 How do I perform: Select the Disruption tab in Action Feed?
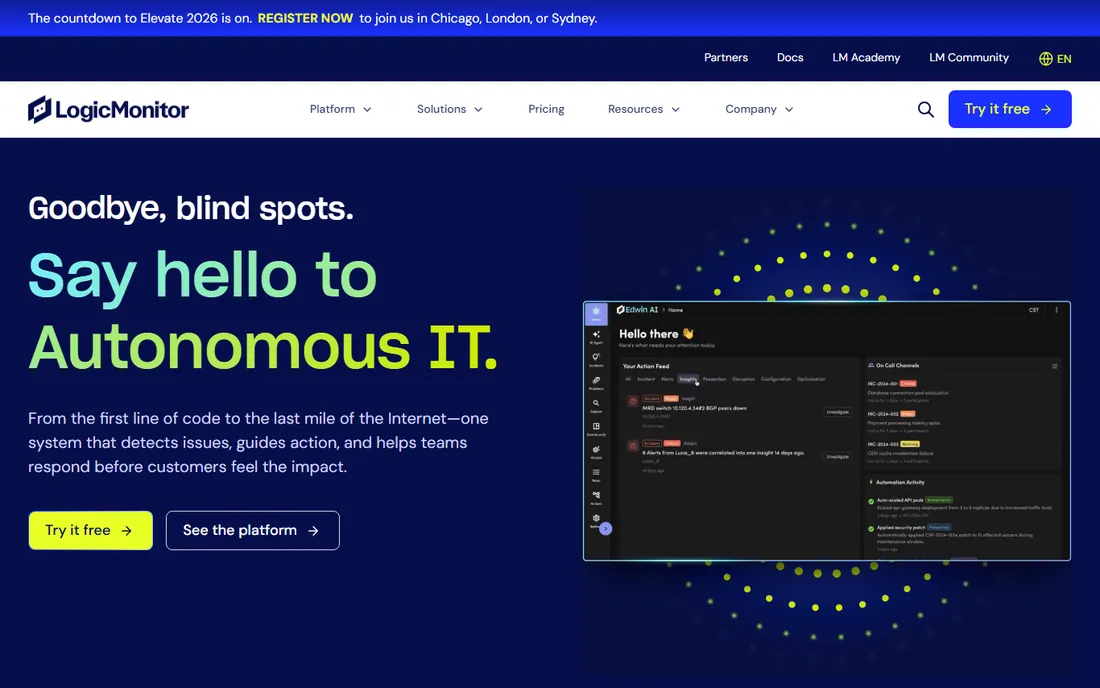(x=744, y=379)
